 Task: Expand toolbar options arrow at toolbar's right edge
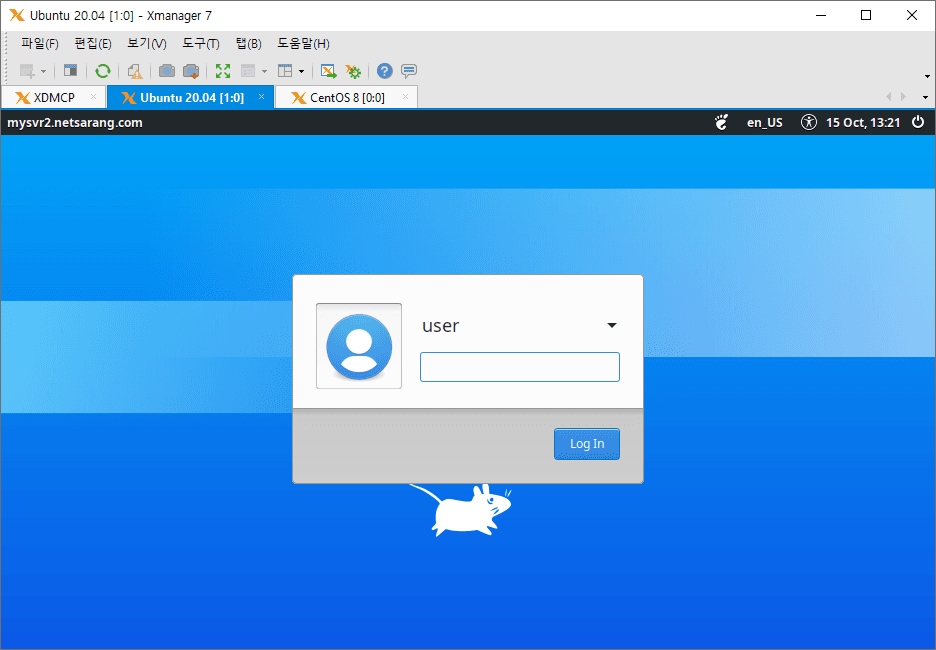(927, 76)
